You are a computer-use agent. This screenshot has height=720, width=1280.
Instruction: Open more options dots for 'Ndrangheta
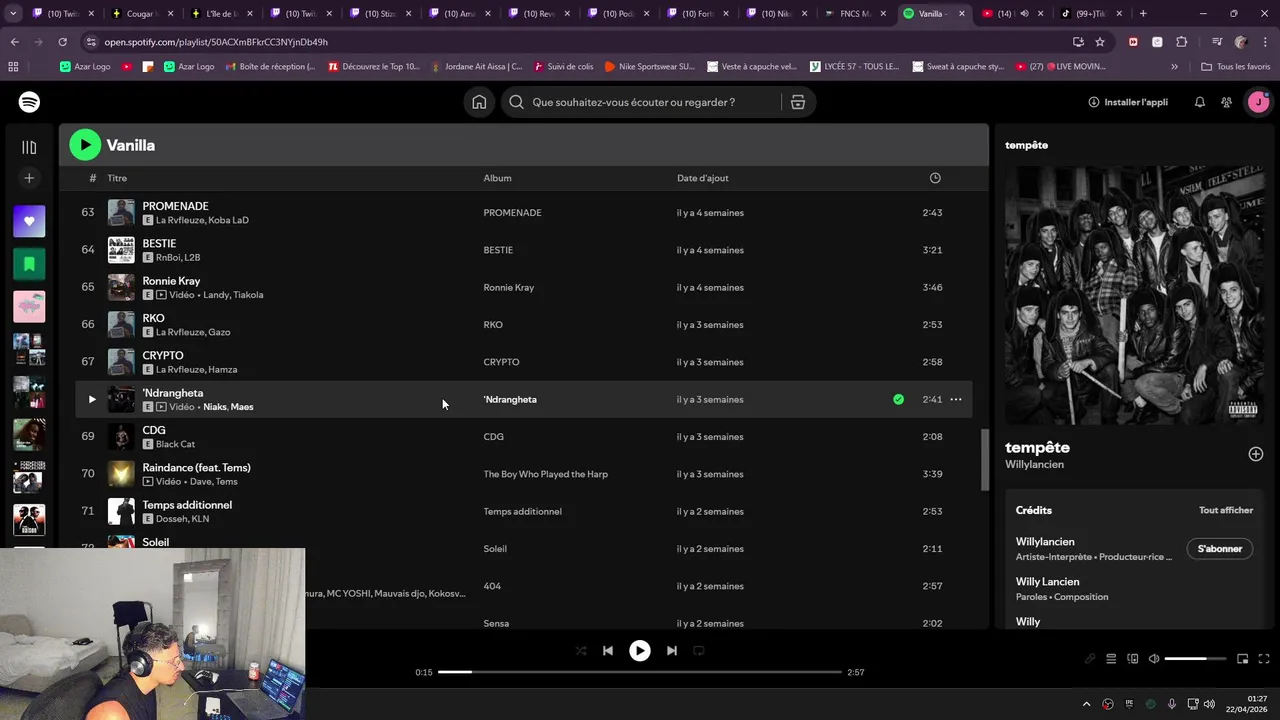coord(956,399)
